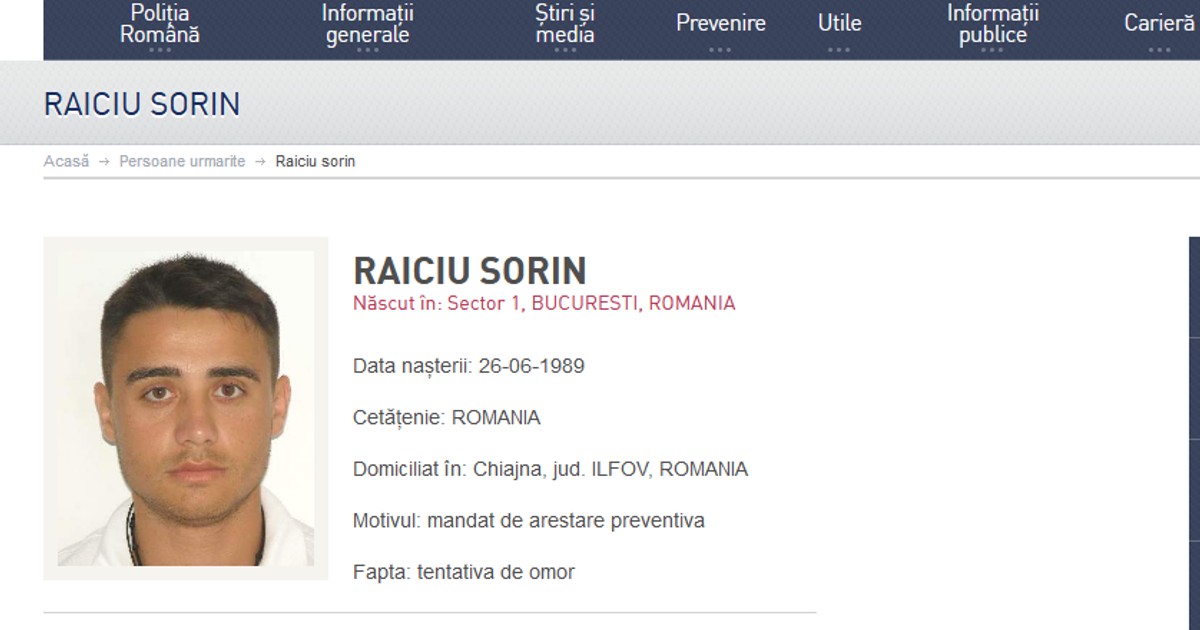1200x630 pixels.
Task: Click the Fapta: tentativa de omor text
Action: click(464, 573)
